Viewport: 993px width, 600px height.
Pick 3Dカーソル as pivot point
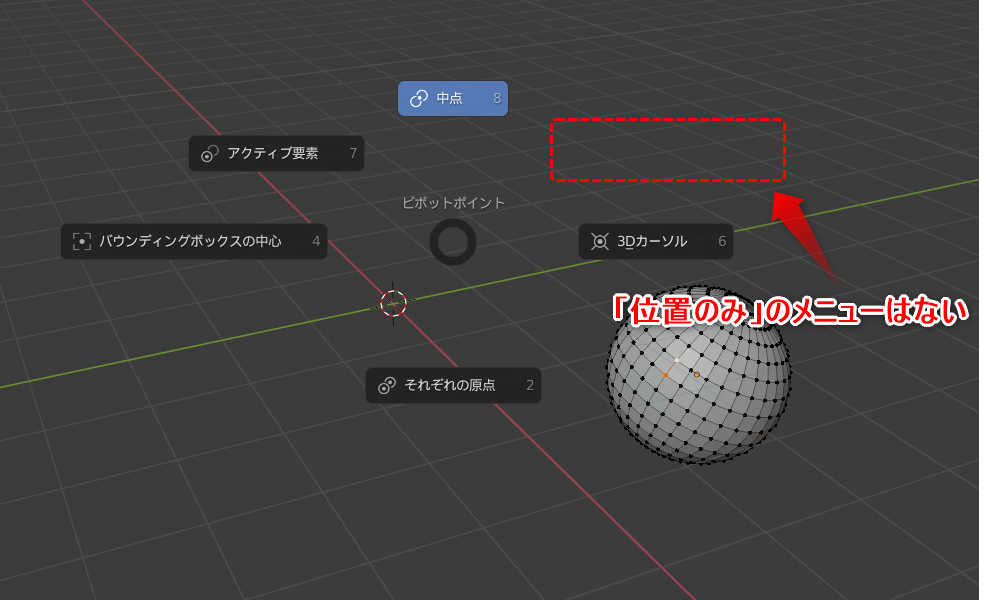tap(655, 241)
